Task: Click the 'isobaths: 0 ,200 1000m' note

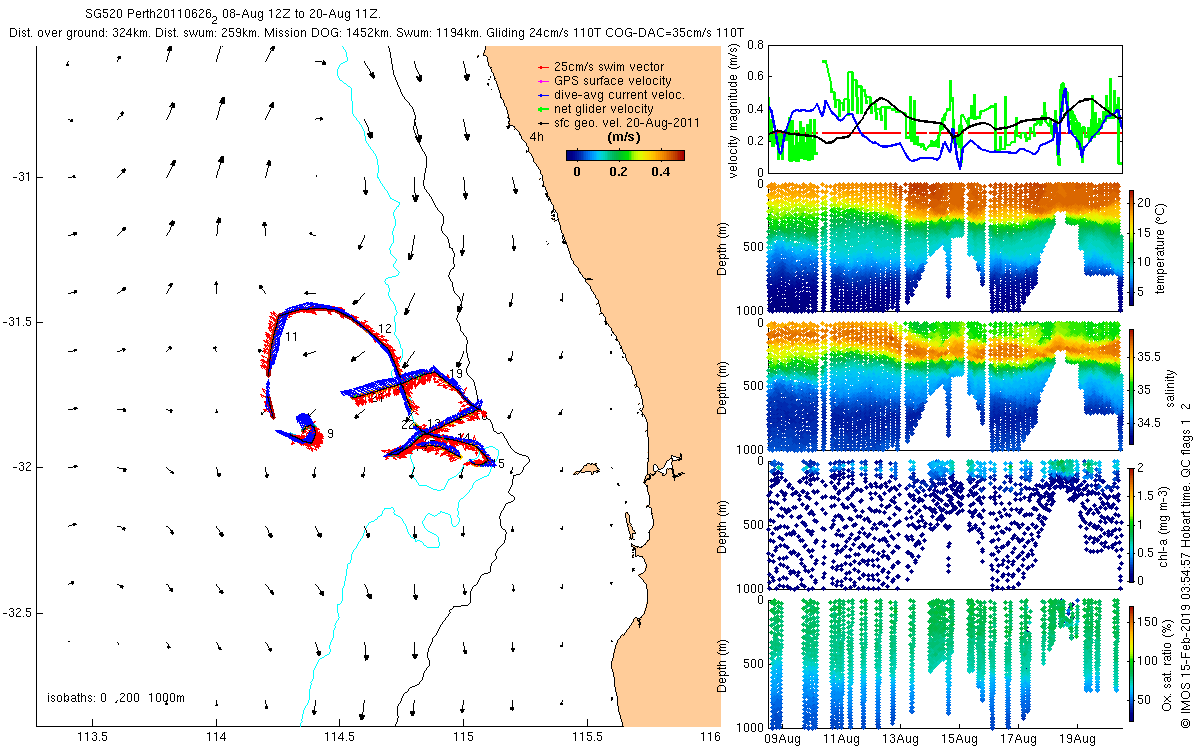Action: click(116, 698)
